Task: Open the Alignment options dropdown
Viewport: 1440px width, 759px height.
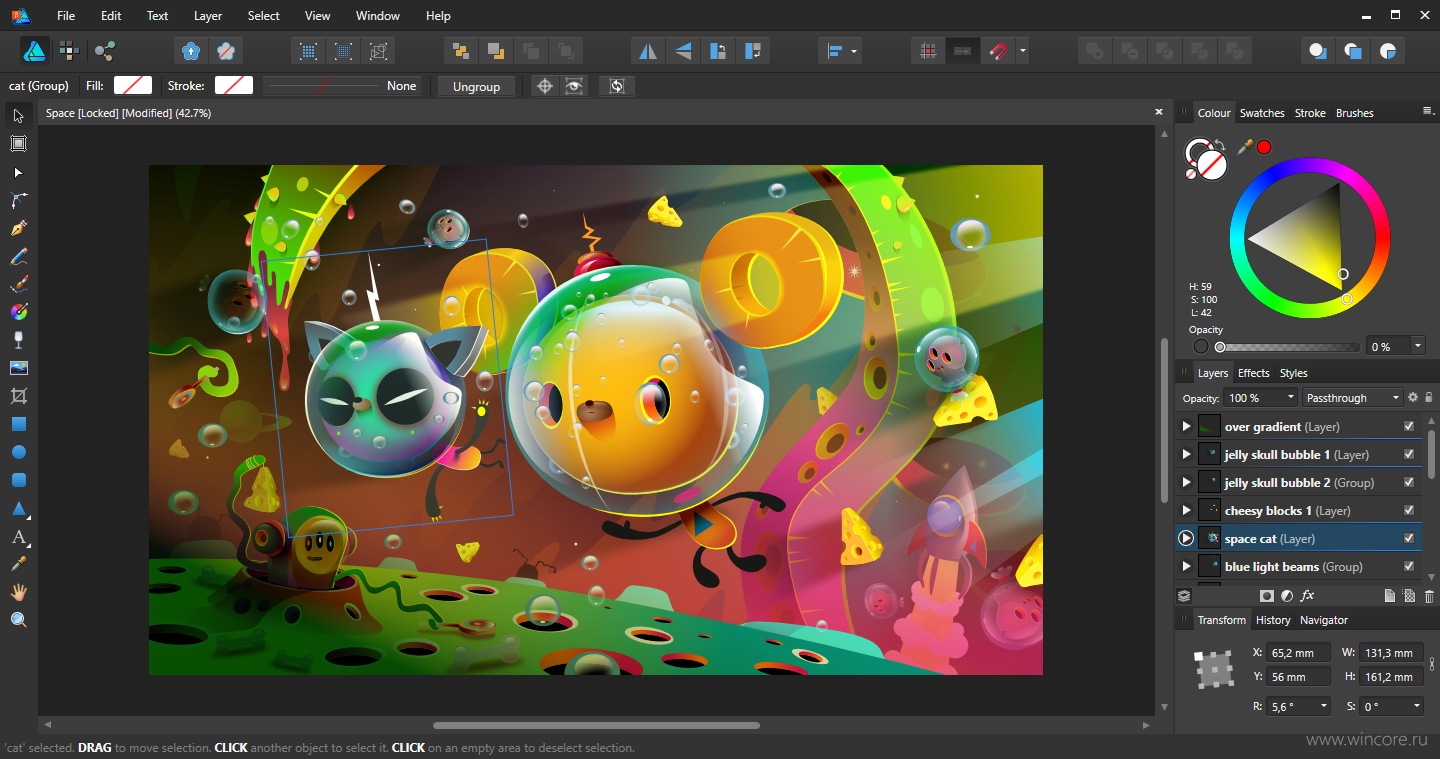Action: pyautogui.click(x=840, y=51)
